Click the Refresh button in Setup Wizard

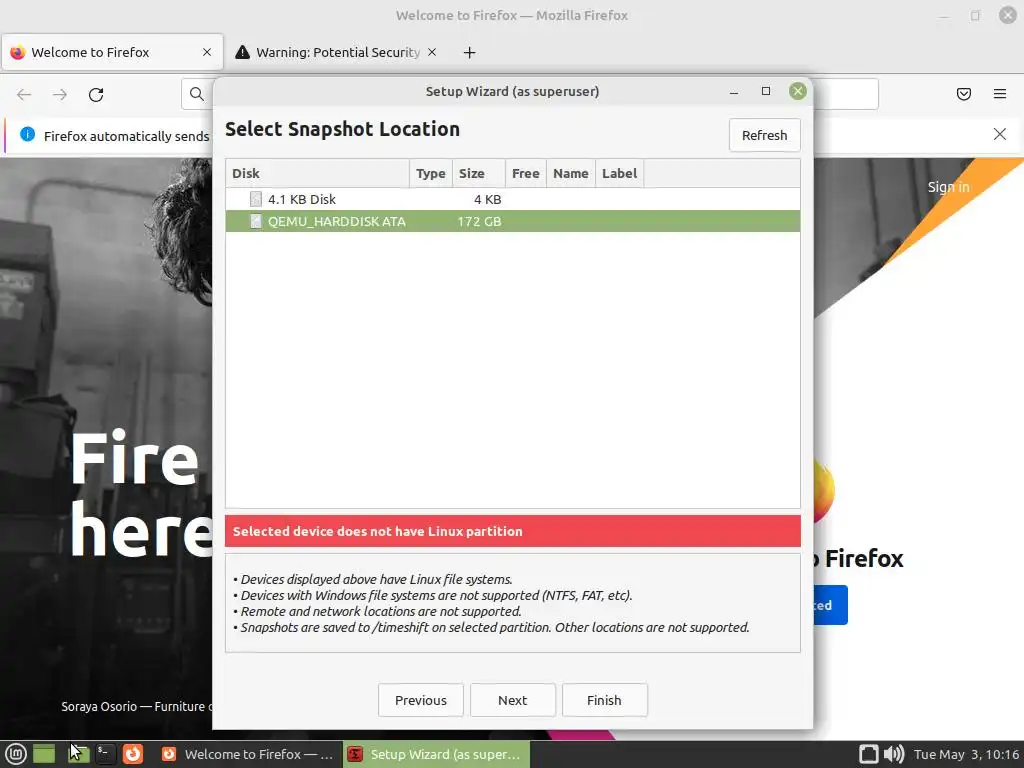(764, 135)
